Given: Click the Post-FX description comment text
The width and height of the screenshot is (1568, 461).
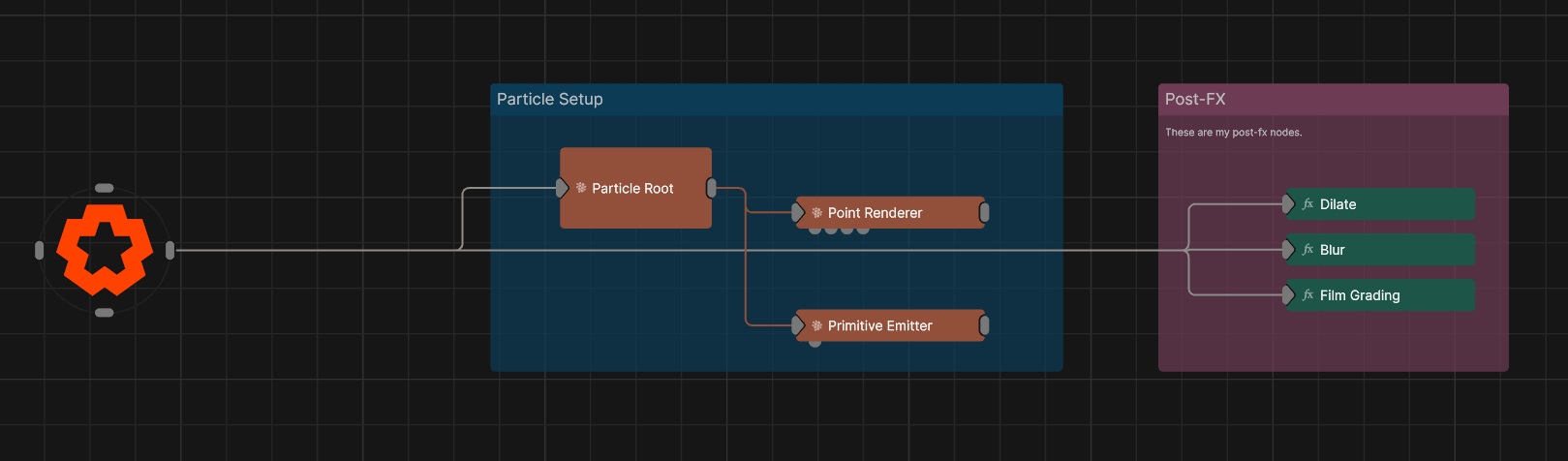Looking at the screenshot, I should pyautogui.click(x=1233, y=133).
